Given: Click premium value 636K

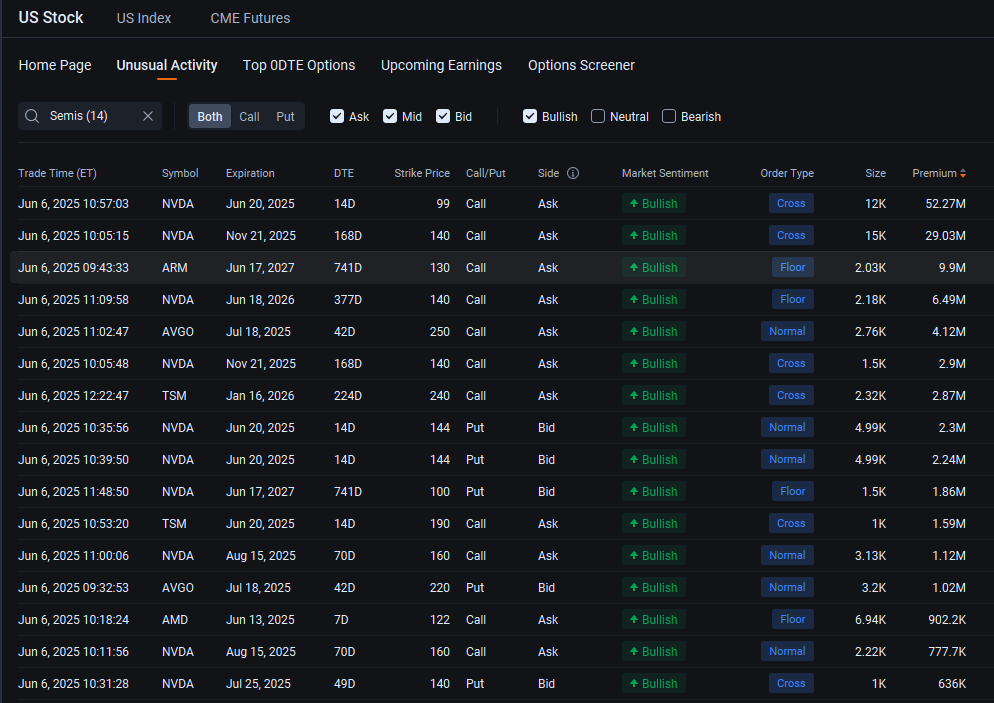Looking at the screenshot, I should [952, 683].
